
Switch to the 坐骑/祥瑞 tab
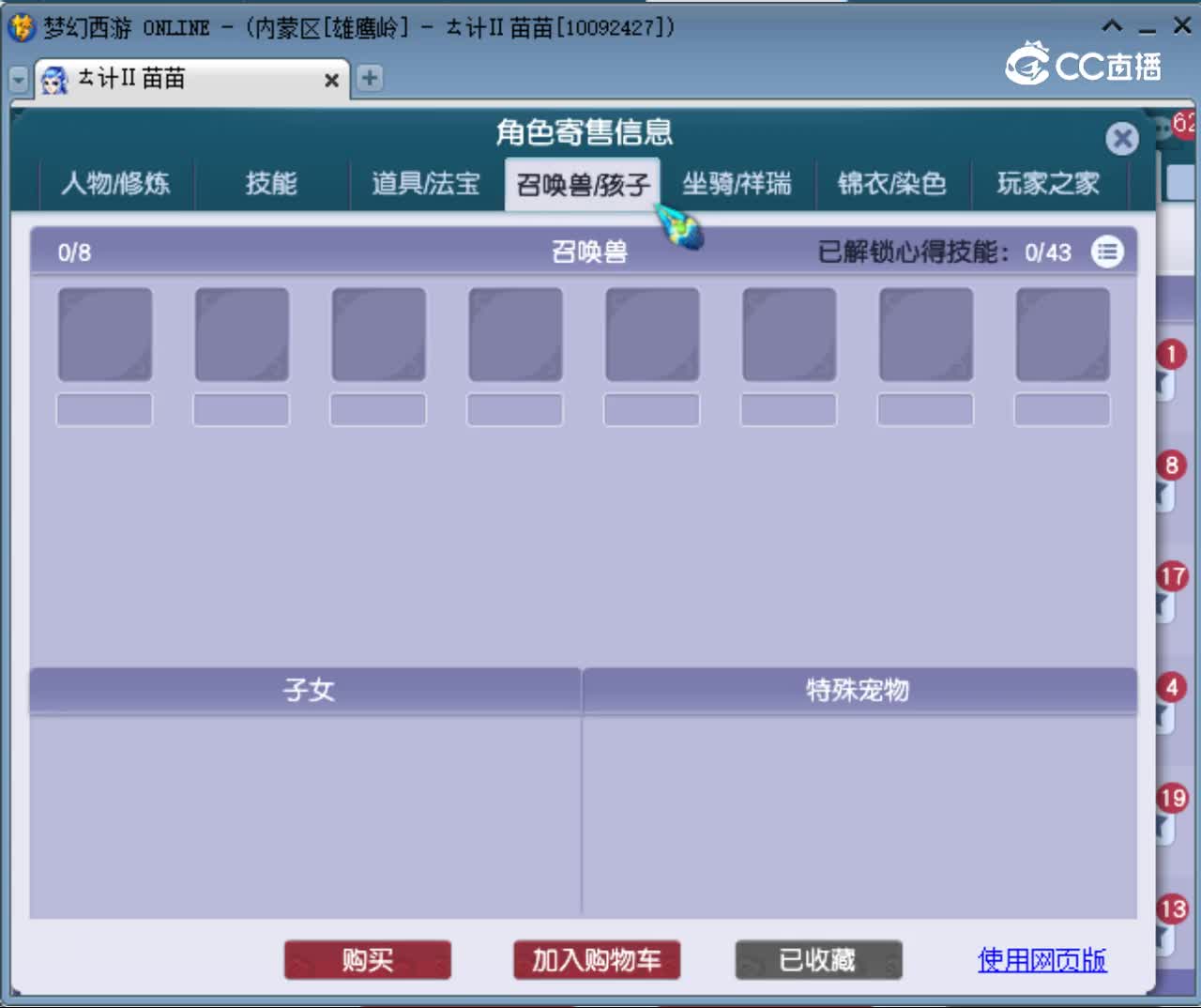[x=739, y=184]
